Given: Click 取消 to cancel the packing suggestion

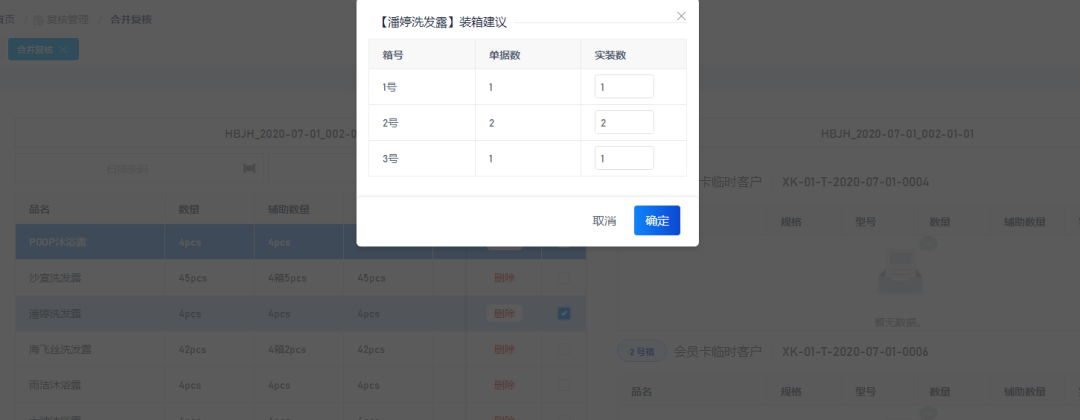Looking at the screenshot, I should 604,221.
